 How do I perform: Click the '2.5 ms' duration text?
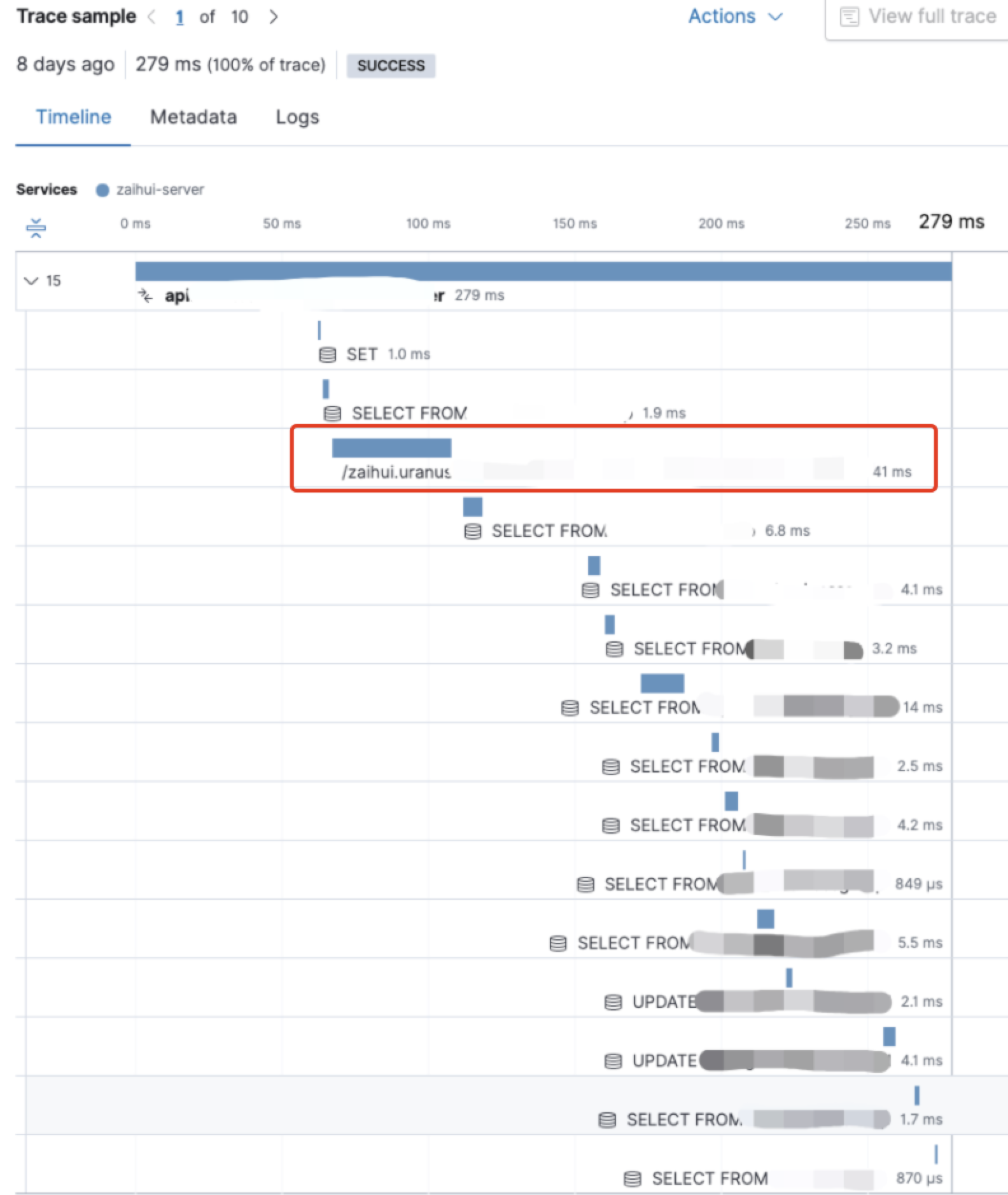click(920, 767)
